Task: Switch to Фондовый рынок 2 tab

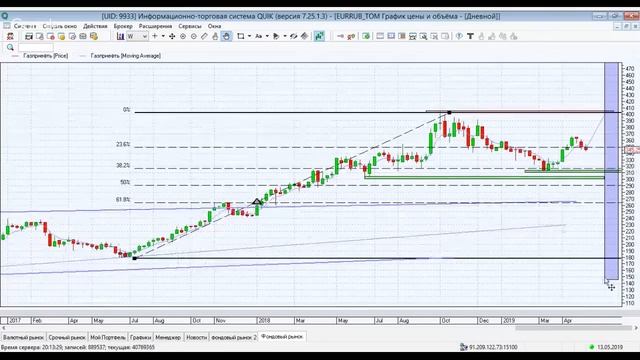Action: click(x=234, y=338)
